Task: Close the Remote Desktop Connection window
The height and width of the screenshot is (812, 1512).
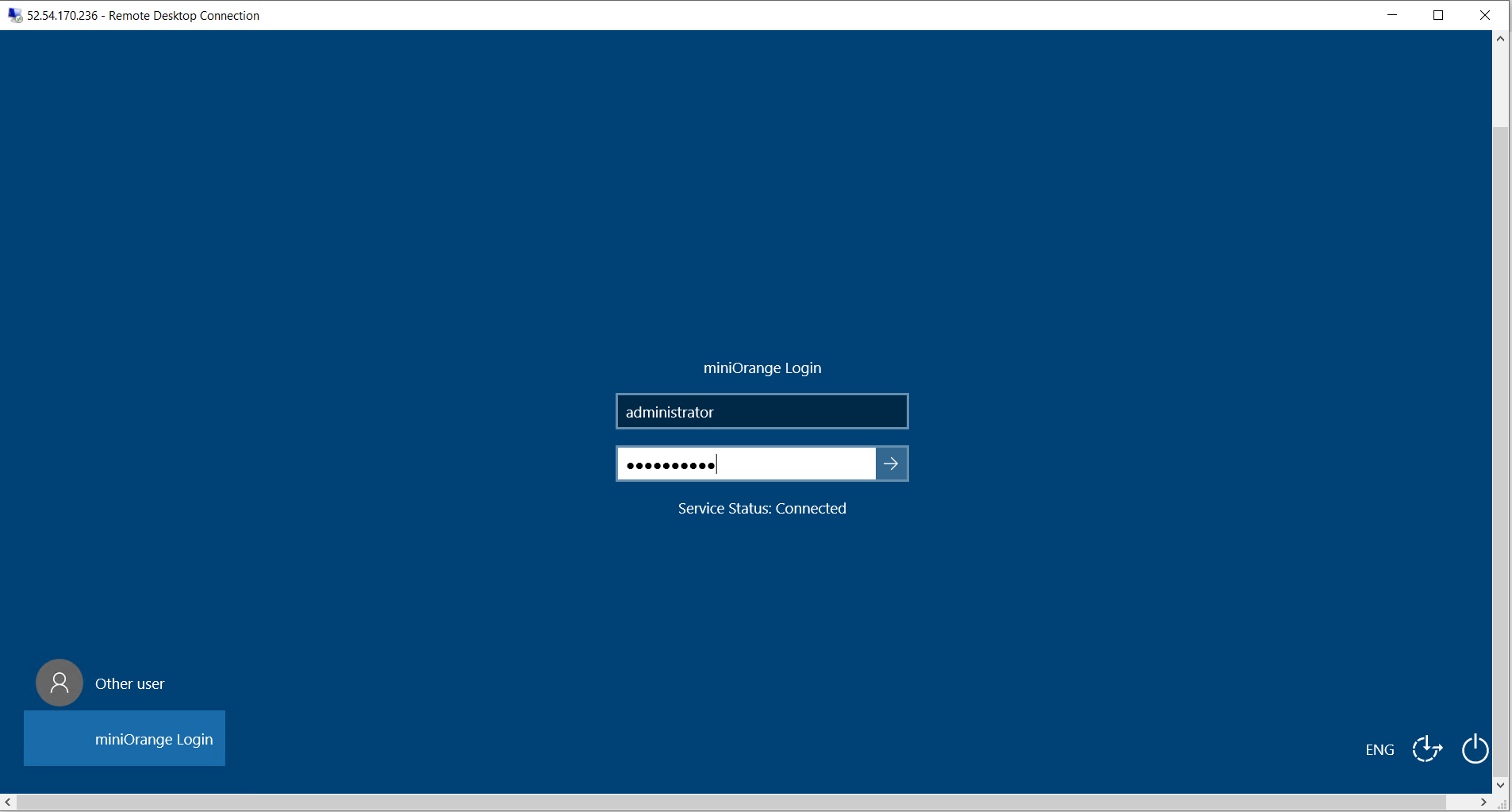Action: 1485,15
